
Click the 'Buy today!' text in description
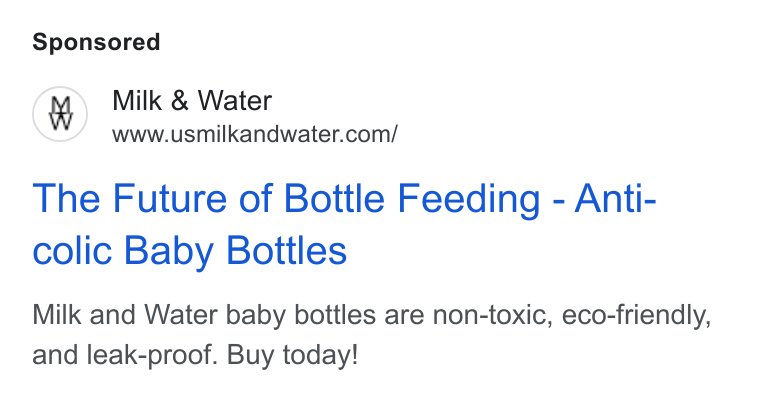tap(292, 355)
